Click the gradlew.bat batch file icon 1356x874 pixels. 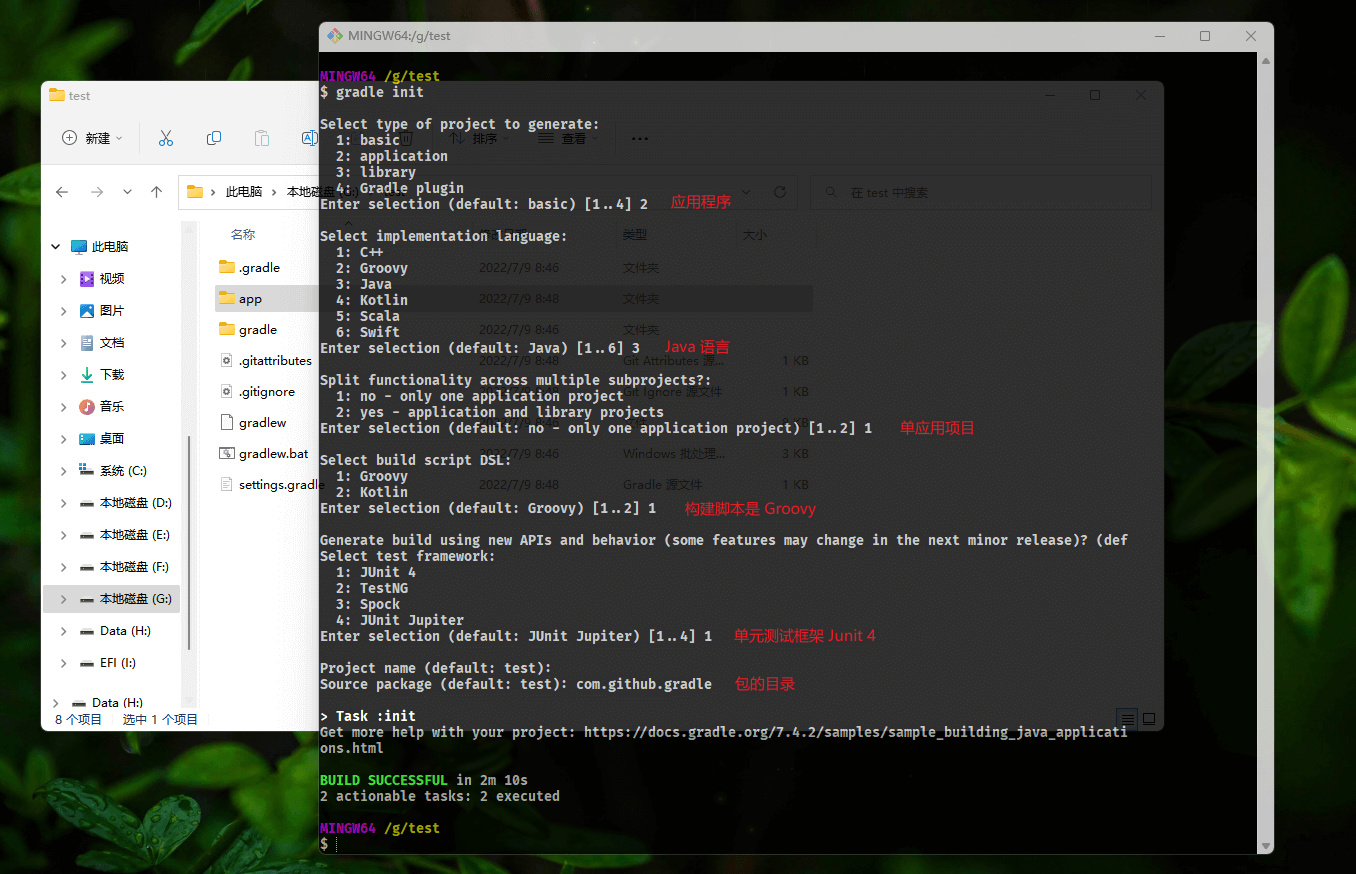[226, 454]
